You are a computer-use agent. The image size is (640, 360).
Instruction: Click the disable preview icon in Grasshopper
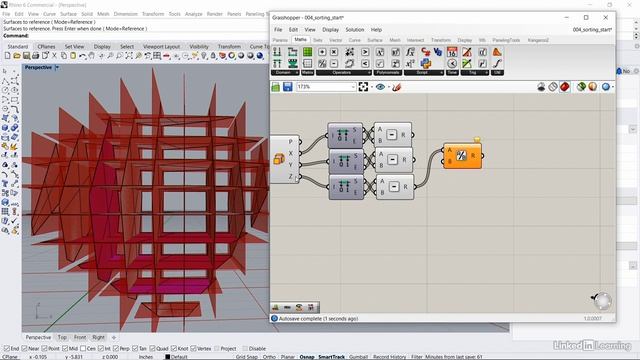click(541, 87)
